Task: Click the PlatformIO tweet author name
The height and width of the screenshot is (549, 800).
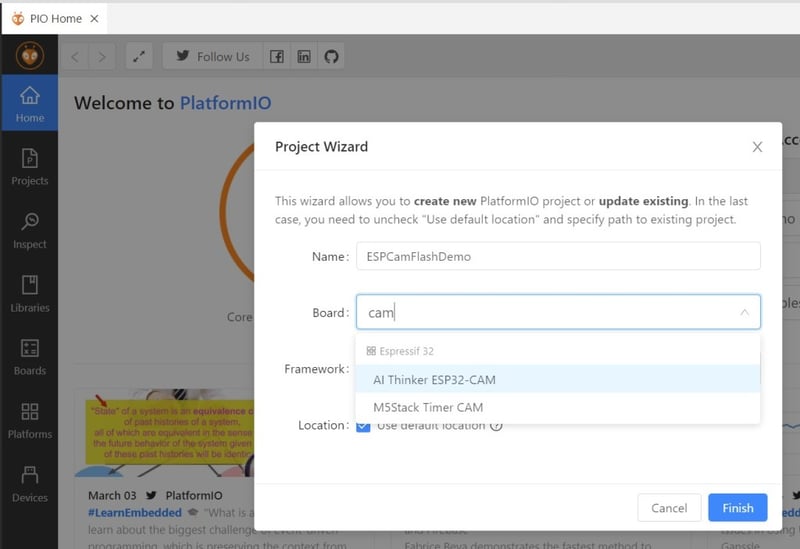Action: coord(194,495)
